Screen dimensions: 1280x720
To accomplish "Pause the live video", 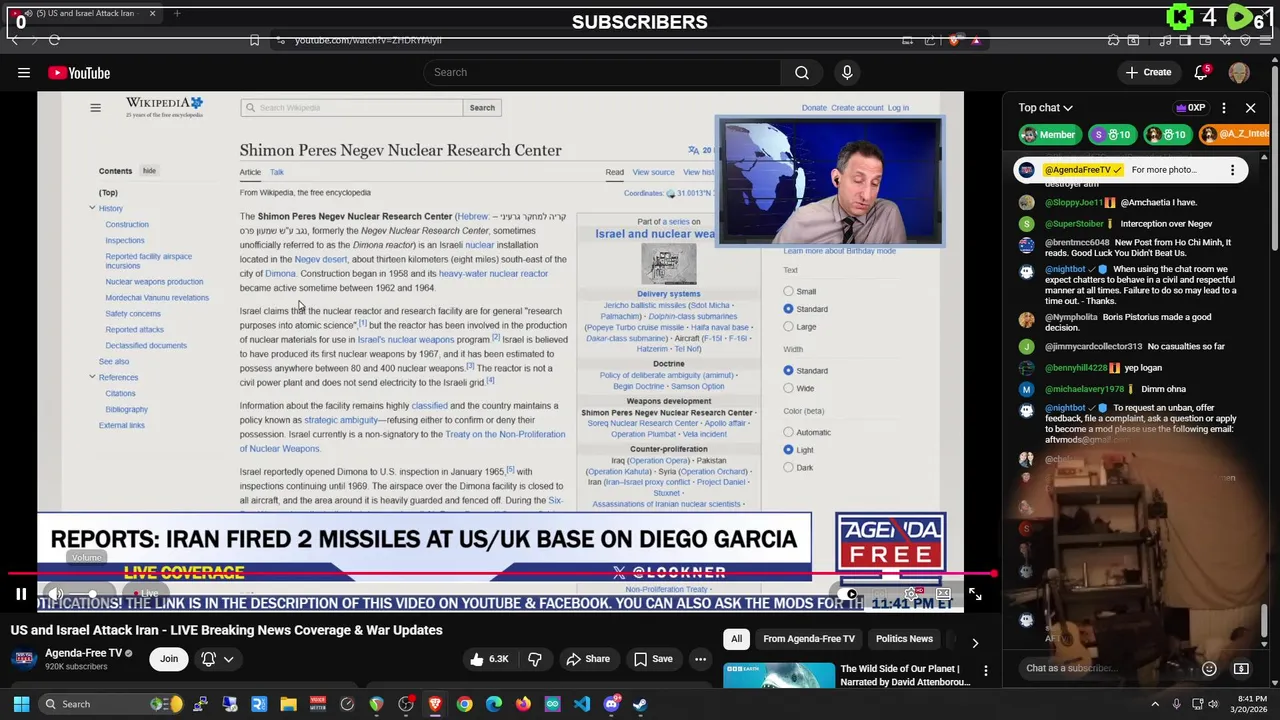I will click(21, 594).
